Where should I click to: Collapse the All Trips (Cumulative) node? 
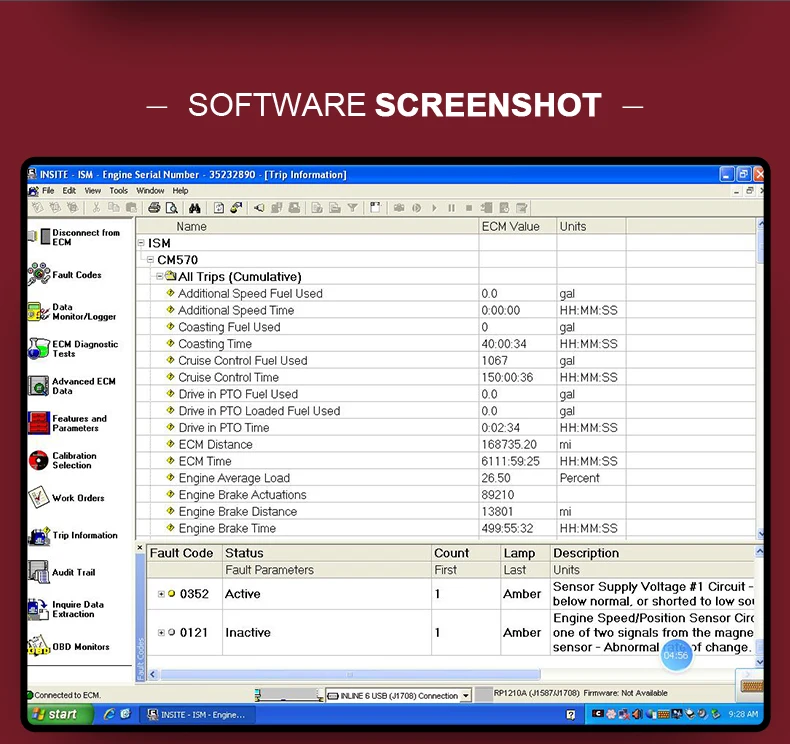[x=159, y=276]
